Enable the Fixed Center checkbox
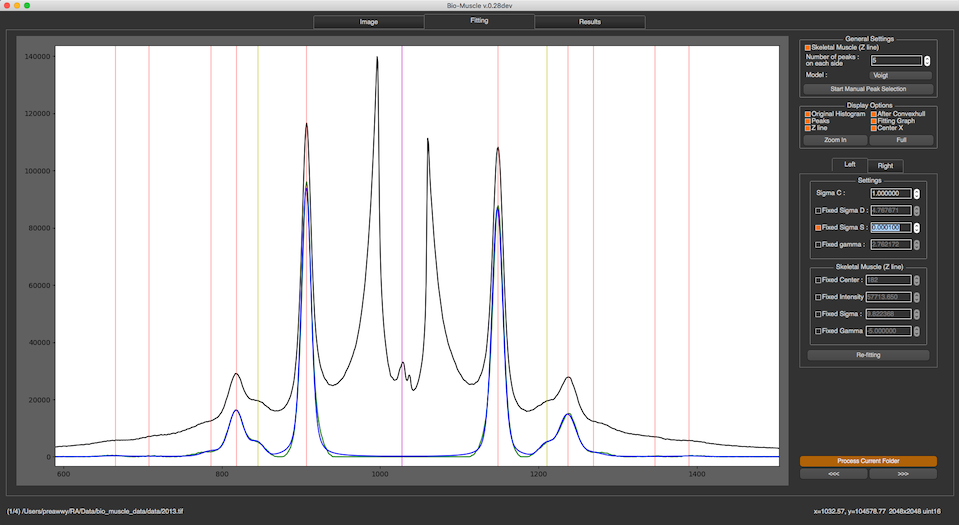The image size is (959, 525). [x=818, y=280]
